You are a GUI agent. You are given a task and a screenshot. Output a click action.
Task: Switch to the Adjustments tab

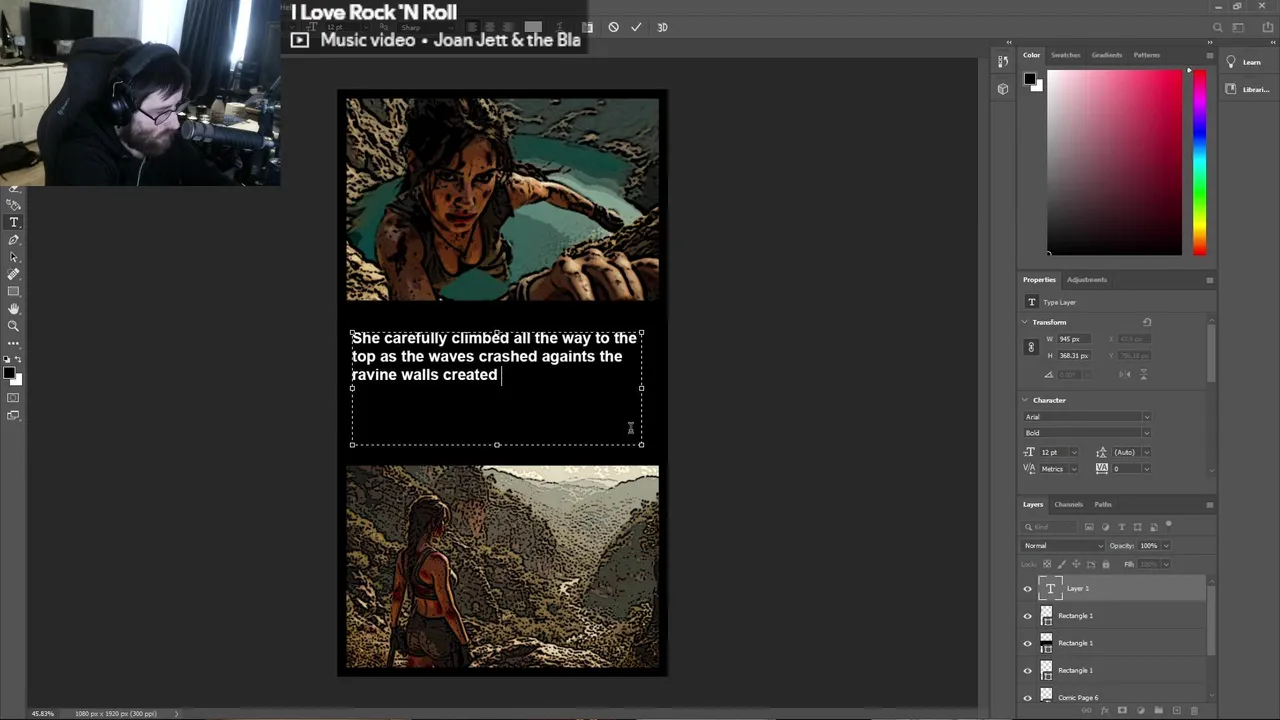coord(1087,280)
